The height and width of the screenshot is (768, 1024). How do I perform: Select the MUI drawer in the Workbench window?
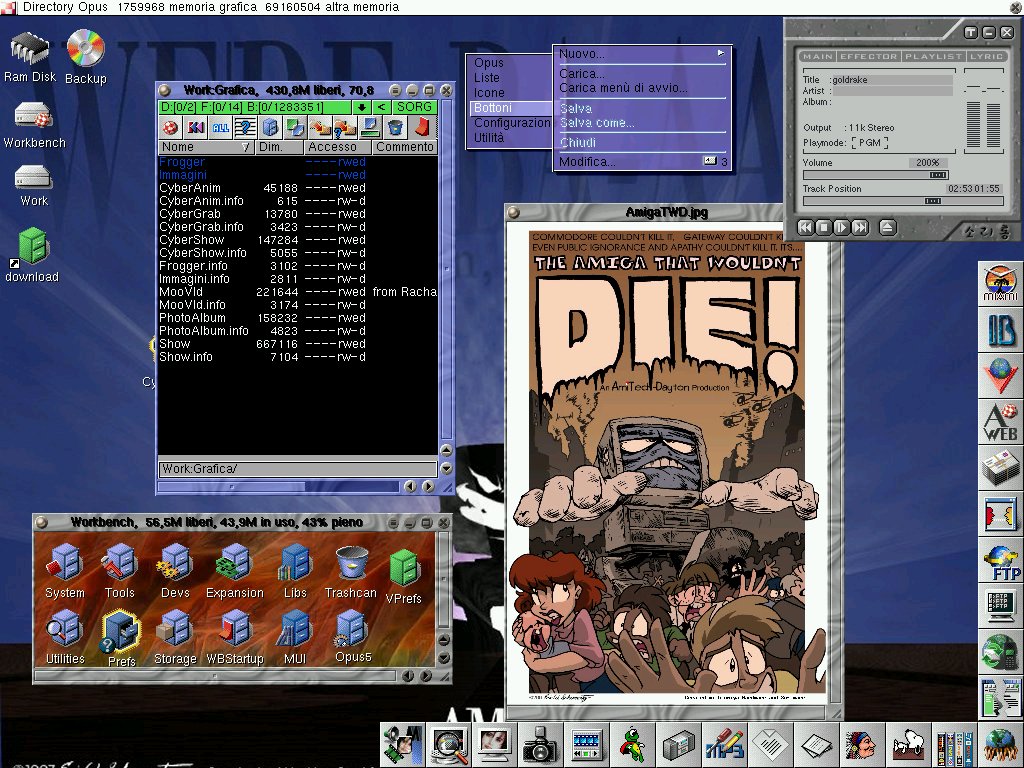(x=295, y=637)
